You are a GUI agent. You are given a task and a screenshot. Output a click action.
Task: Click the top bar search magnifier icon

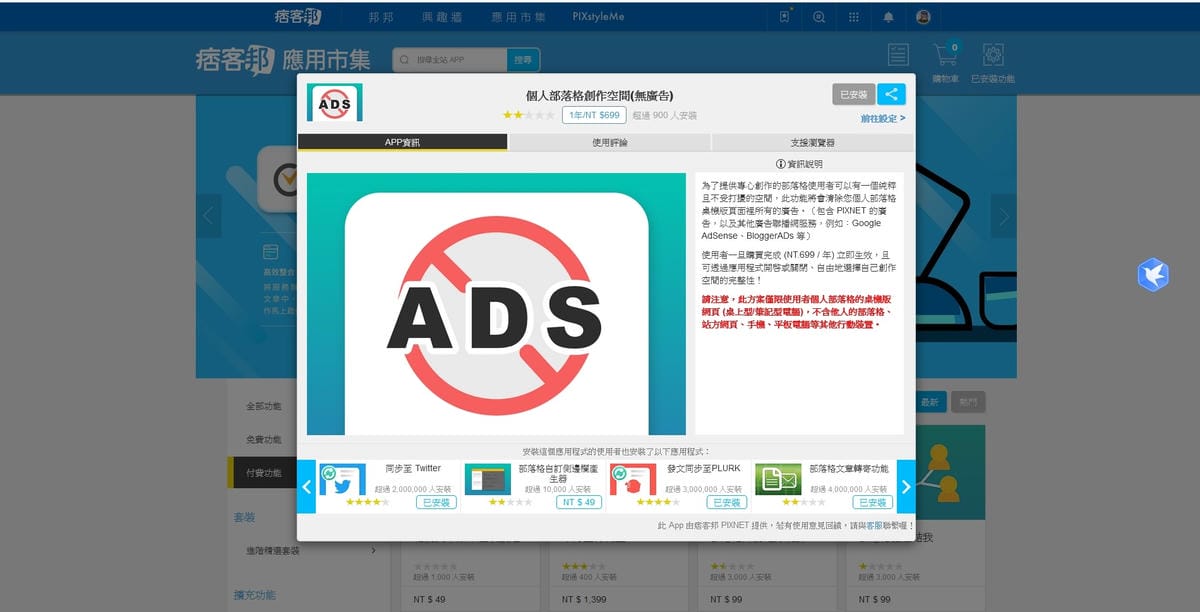(819, 17)
